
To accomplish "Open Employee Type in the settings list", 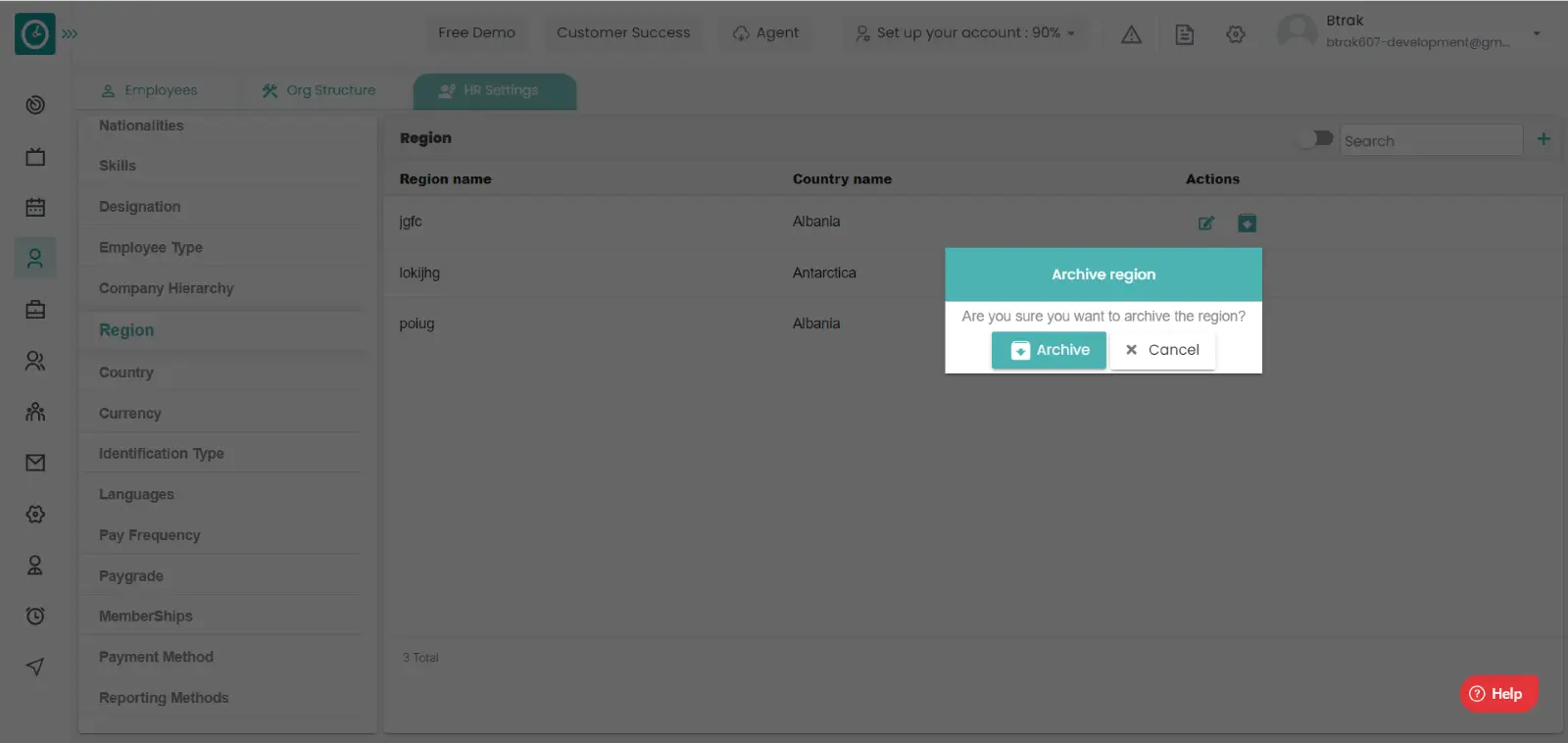I will pyautogui.click(x=151, y=248).
